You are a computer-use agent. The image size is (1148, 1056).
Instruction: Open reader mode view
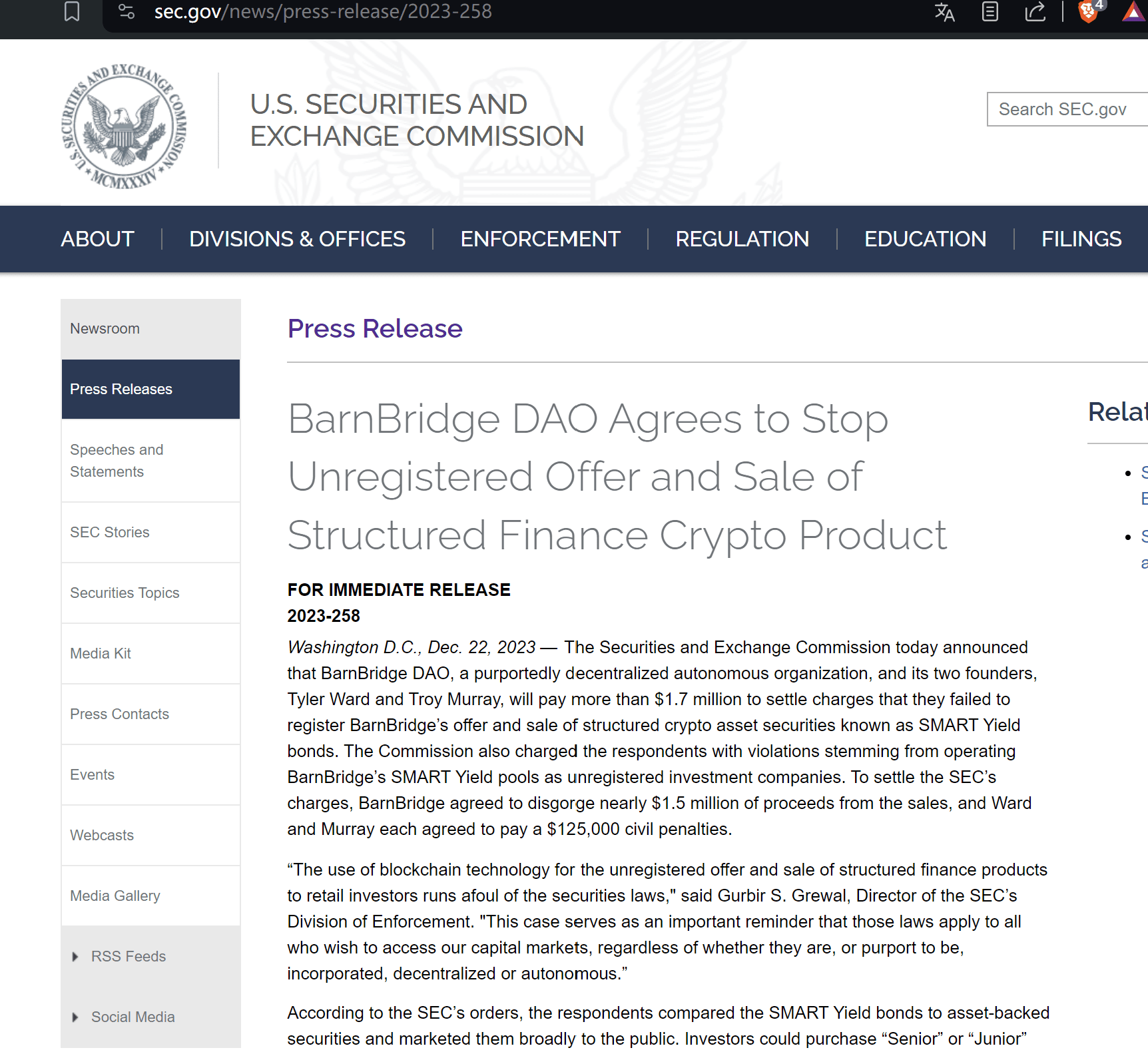[x=990, y=11]
